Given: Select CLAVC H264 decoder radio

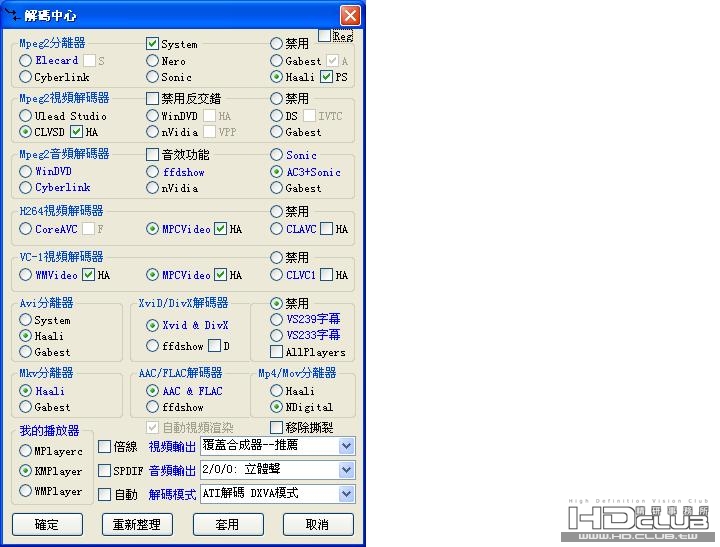Looking at the screenshot, I should click(x=276, y=228).
